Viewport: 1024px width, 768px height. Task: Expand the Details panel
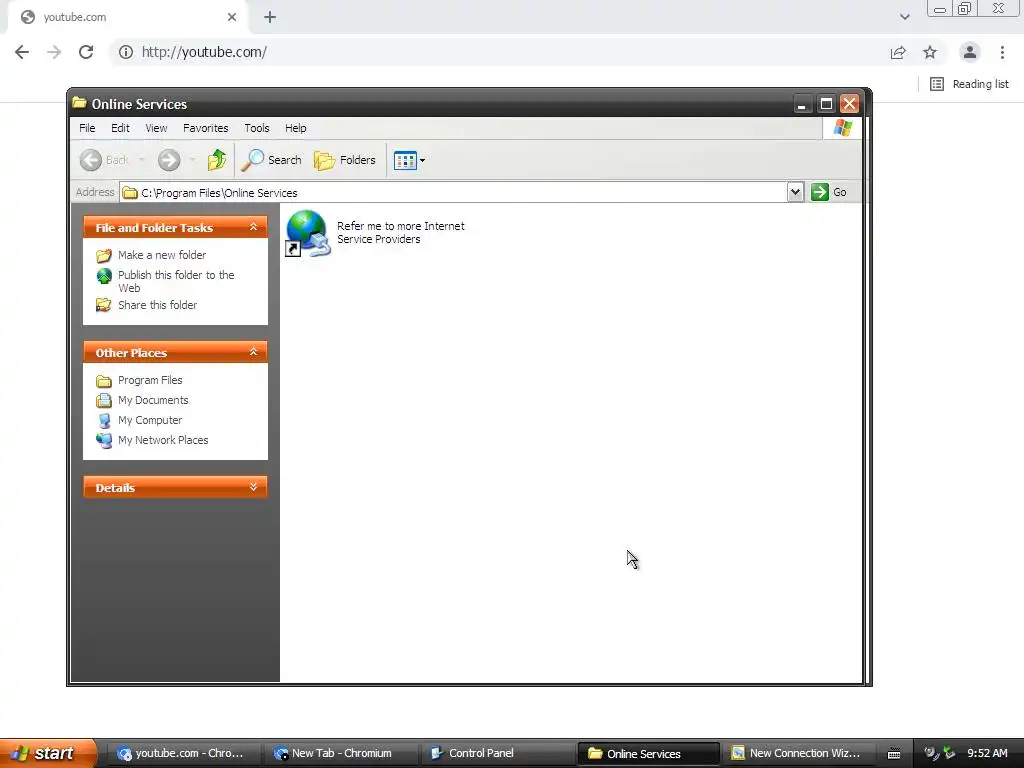click(x=253, y=487)
